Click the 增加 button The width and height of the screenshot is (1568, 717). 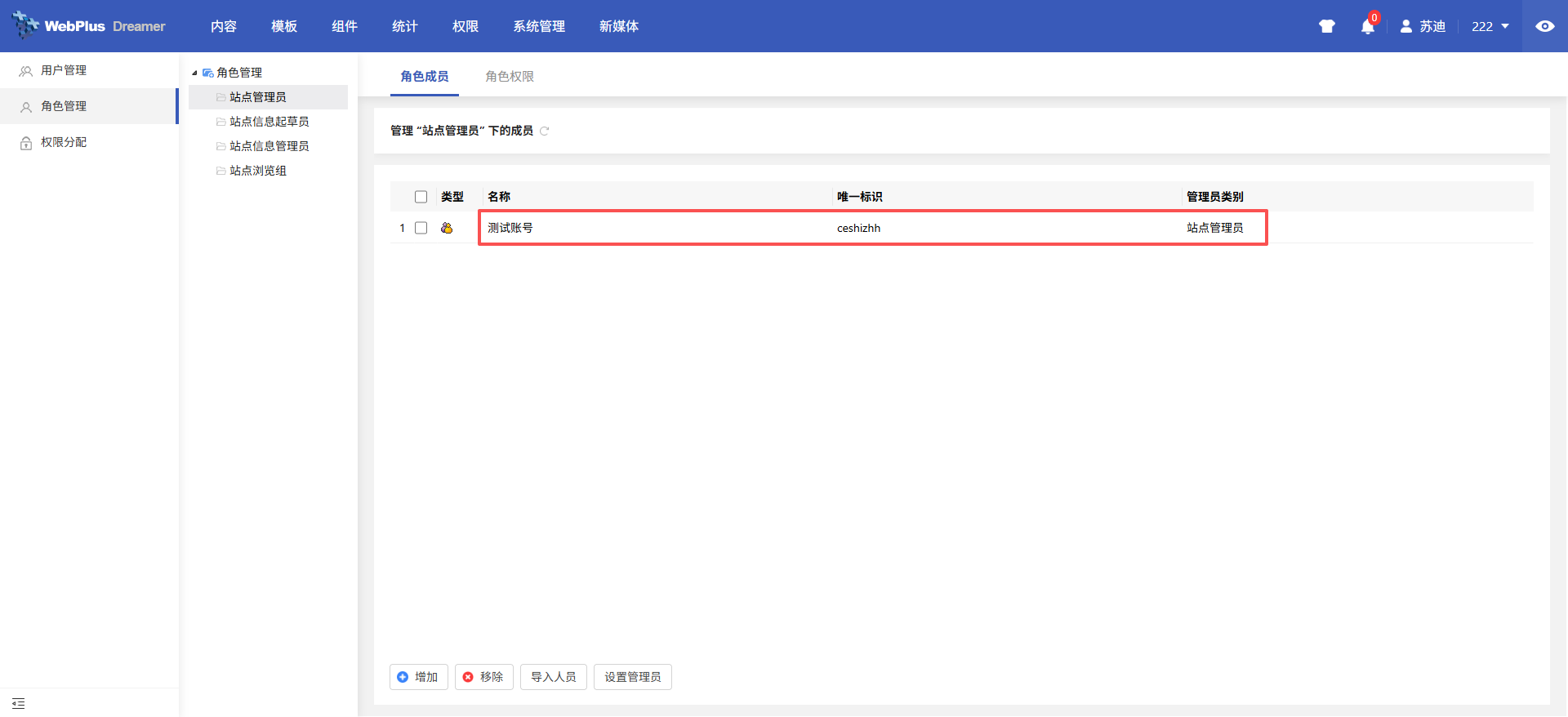pos(418,677)
